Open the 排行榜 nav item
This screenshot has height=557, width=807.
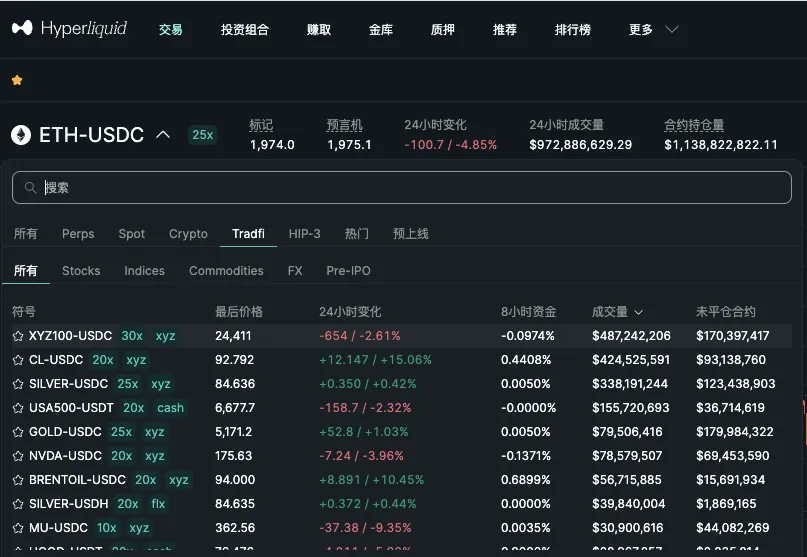pos(572,29)
